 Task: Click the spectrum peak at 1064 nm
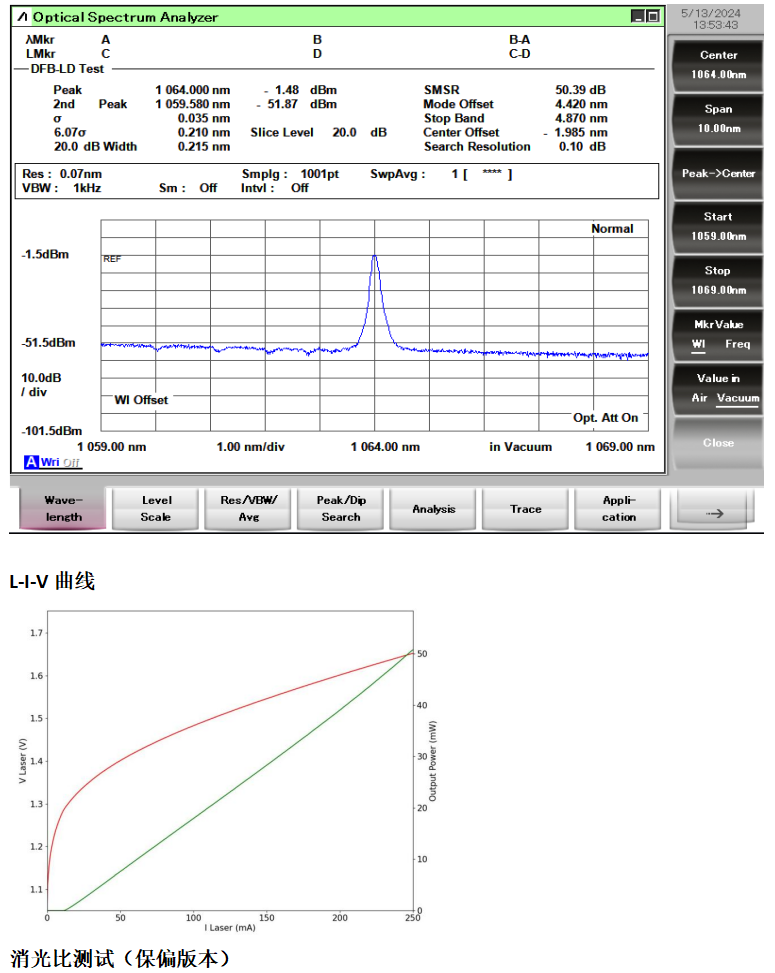point(375,257)
